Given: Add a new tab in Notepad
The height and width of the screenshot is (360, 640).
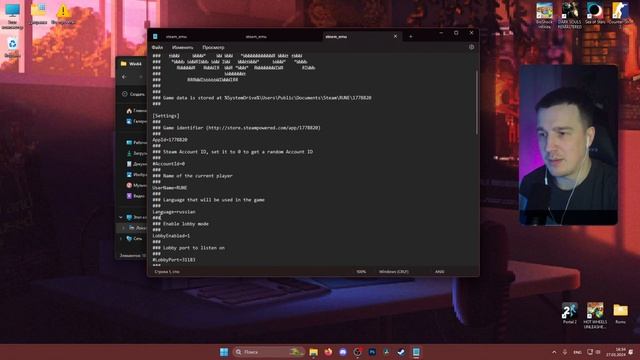Looking at the screenshot, I should tap(411, 37).
